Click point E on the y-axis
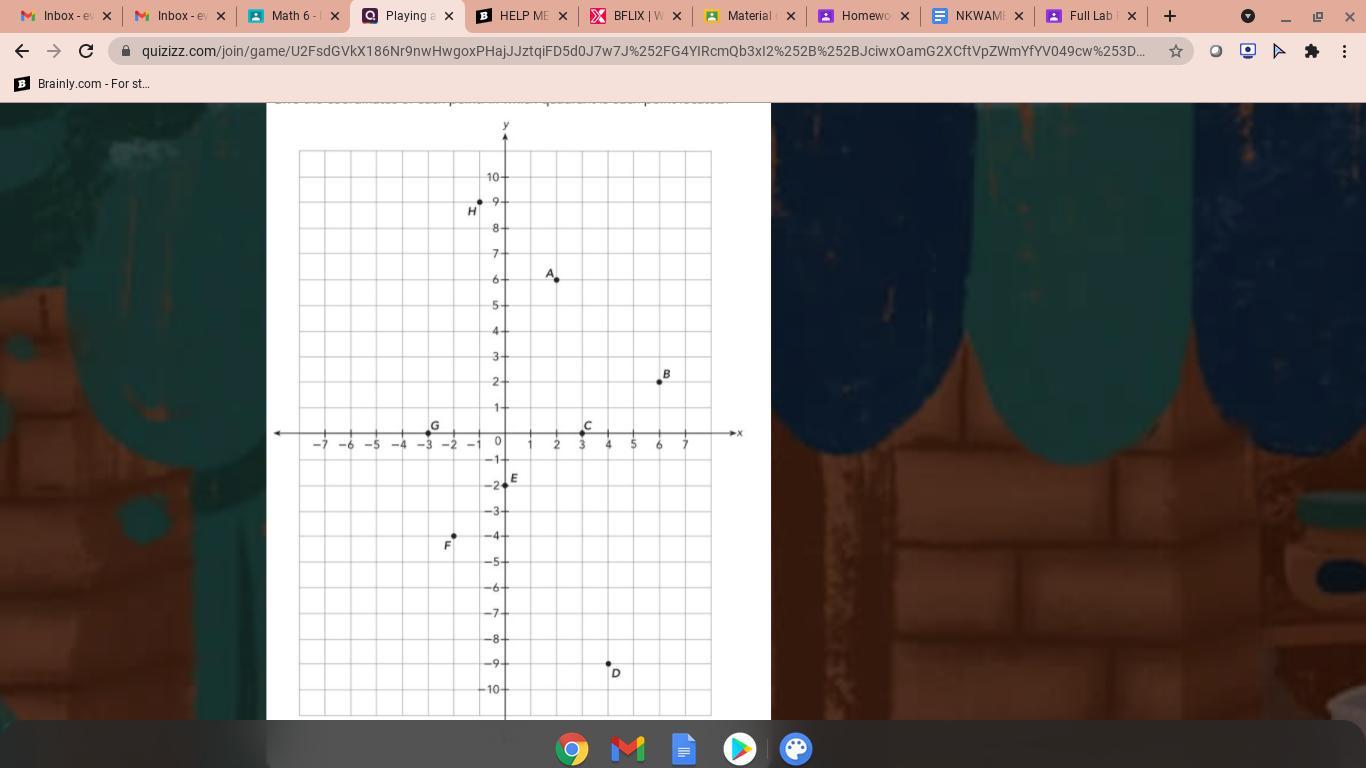The image size is (1366, 768). pyautogui.click(x=505, y=485)
